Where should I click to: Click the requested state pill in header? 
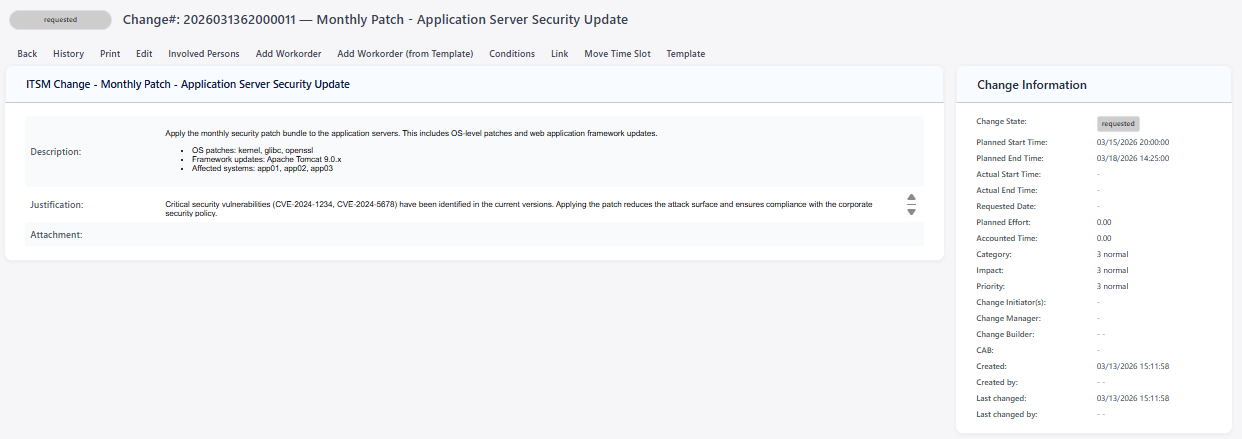click(60, 20)
